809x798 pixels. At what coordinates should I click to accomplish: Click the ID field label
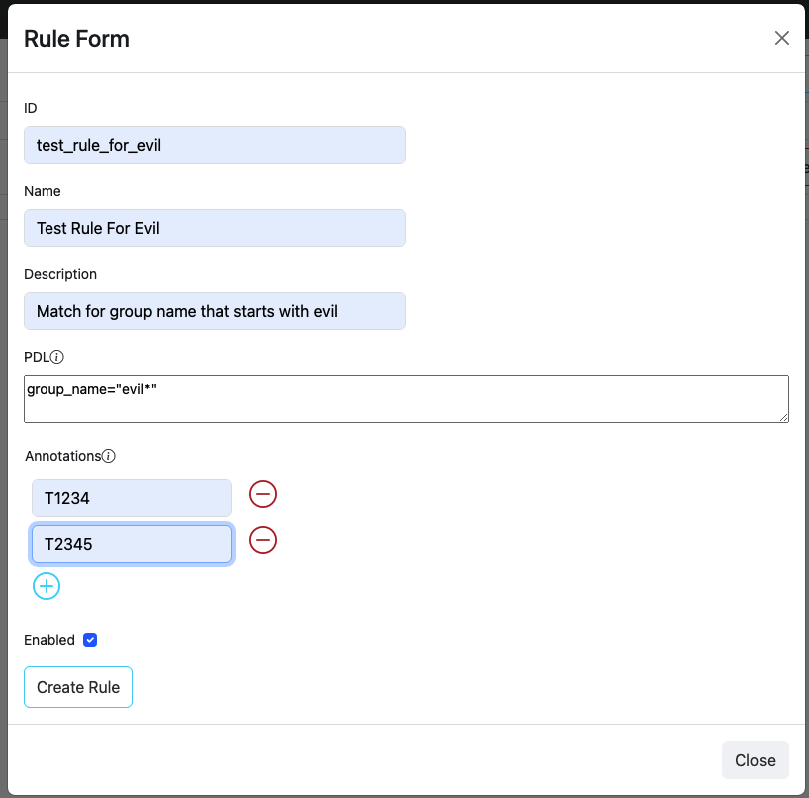click(31, 108)
